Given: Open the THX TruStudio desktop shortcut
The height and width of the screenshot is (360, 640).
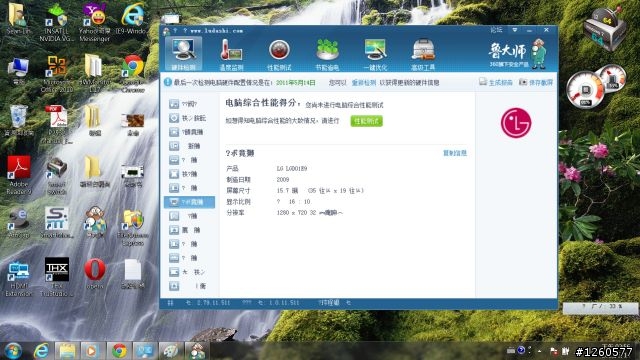Looking at the screenshot, I should click(57, 277).
